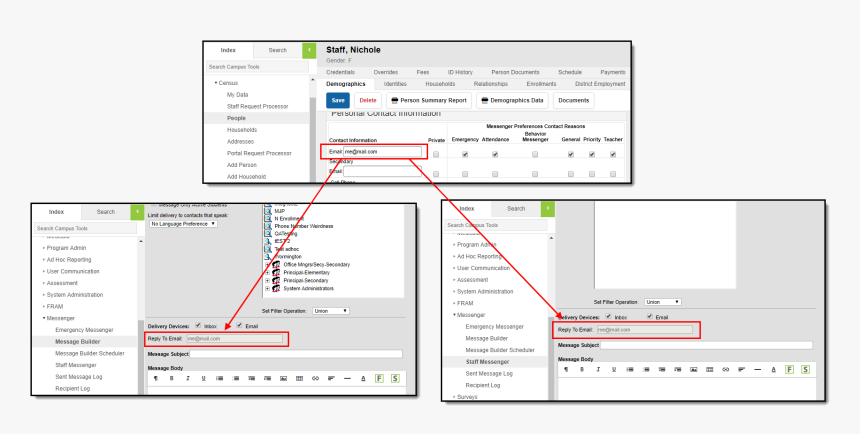Click underline icon in Staff Messenger editor
Image resolution: width=860 pixels, height=434 pixels.
click(614, 369)
